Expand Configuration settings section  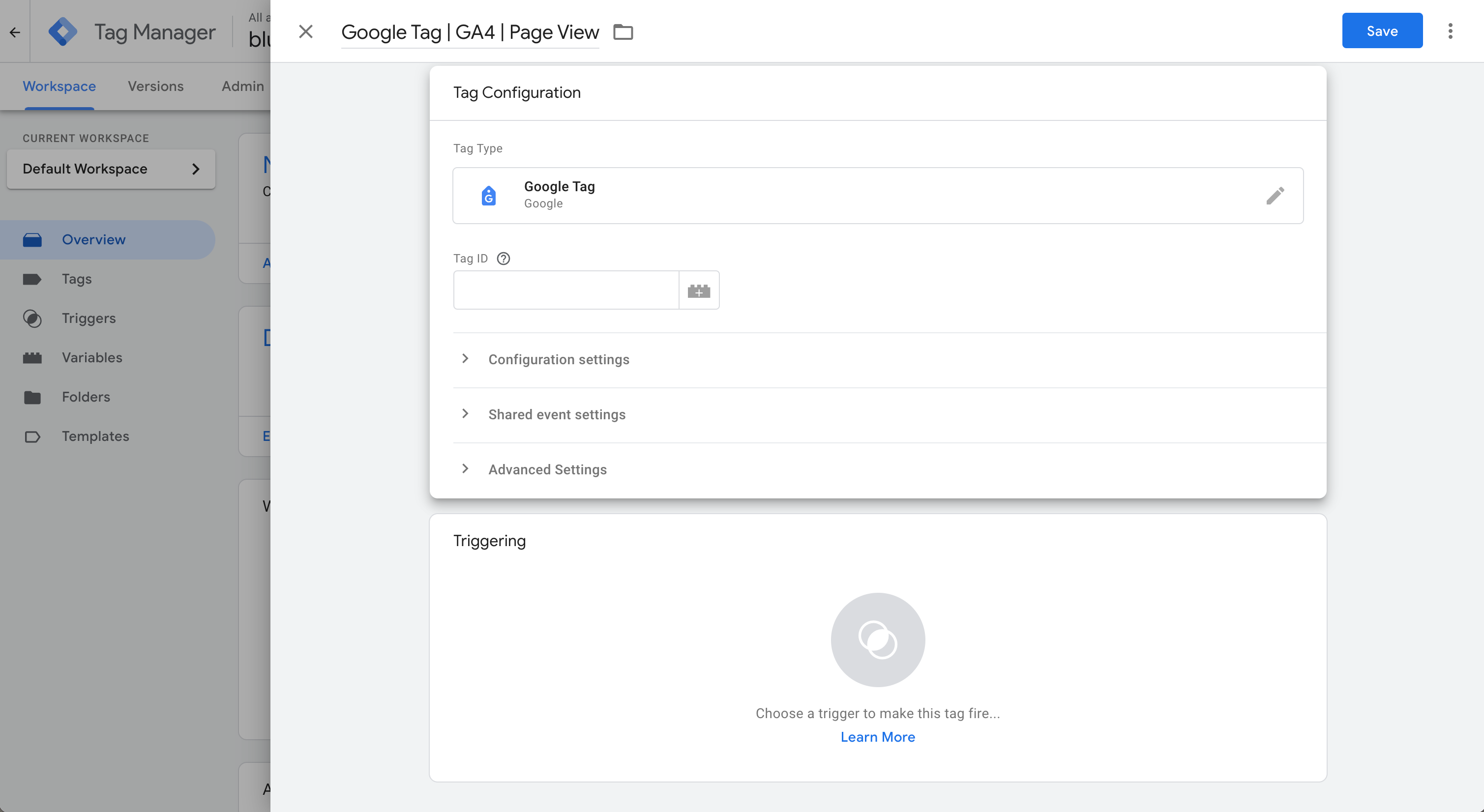[x=890, y=360]
